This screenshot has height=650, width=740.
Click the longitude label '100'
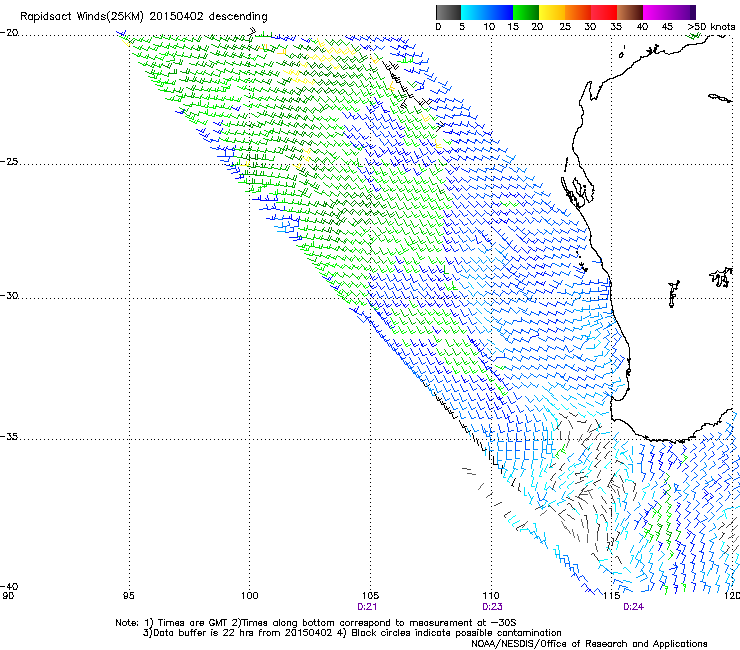coord(250,596)
